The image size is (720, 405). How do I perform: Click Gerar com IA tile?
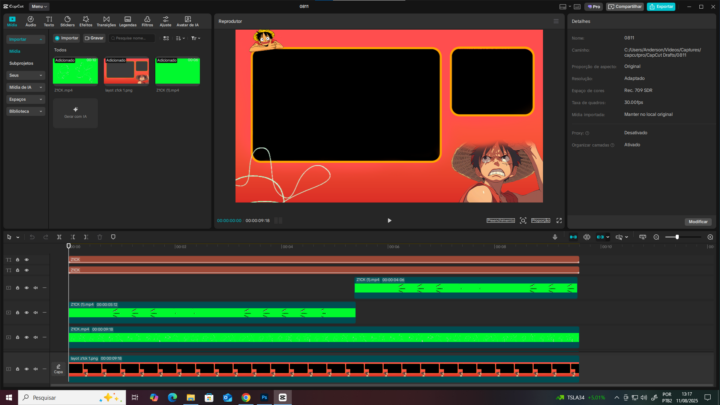(75, 113)
